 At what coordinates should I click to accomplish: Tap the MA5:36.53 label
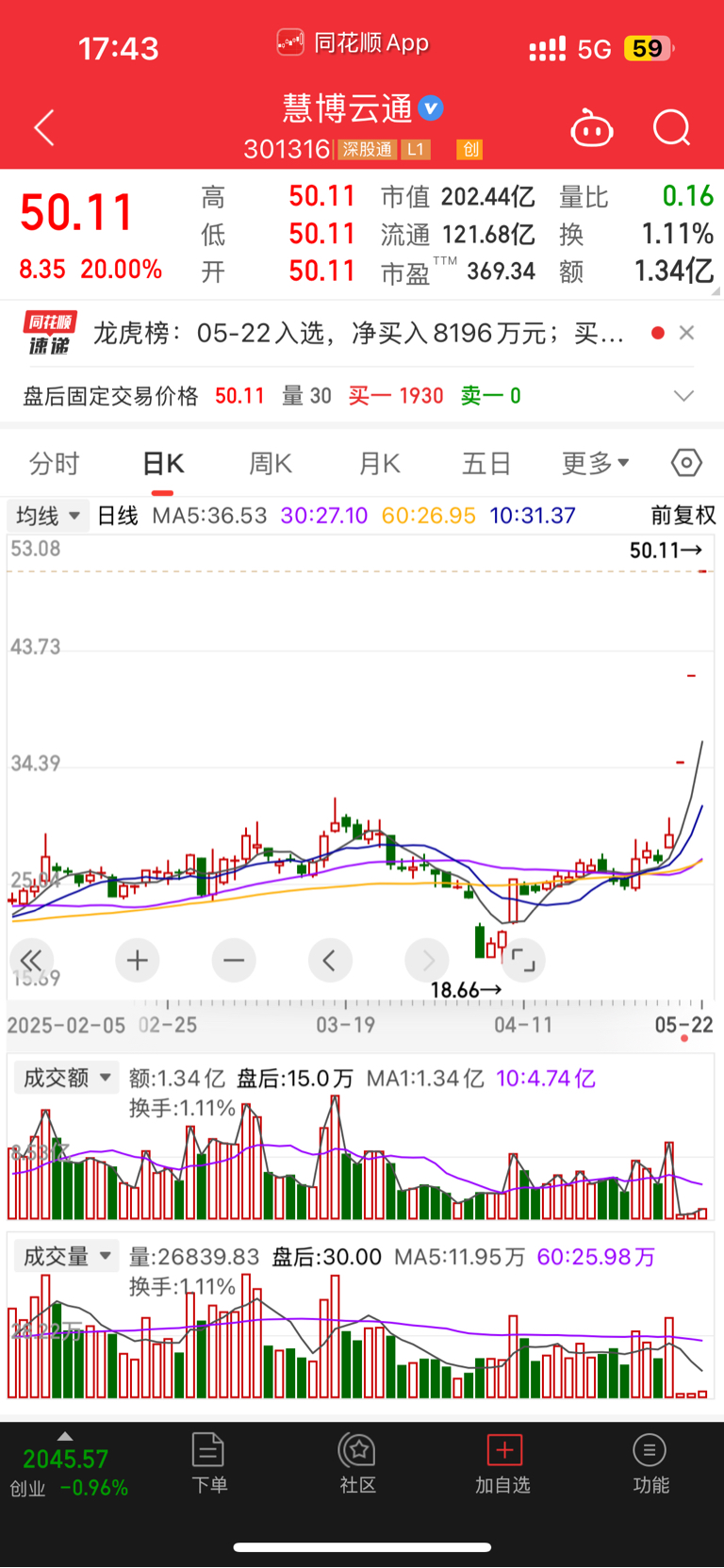pos(209,516)
